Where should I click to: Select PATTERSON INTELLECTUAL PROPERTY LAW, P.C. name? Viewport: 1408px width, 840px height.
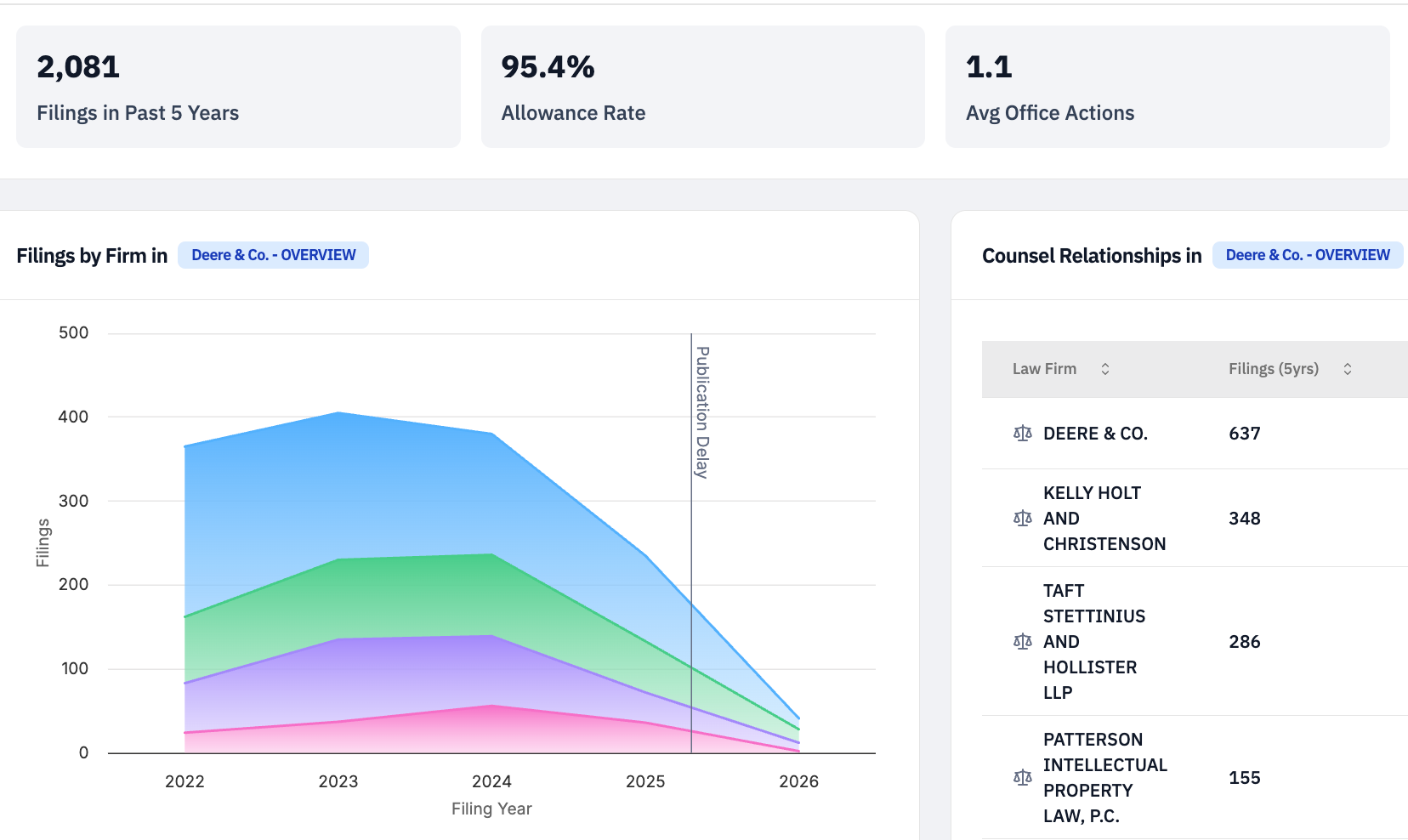click(x=1105, y=778)
